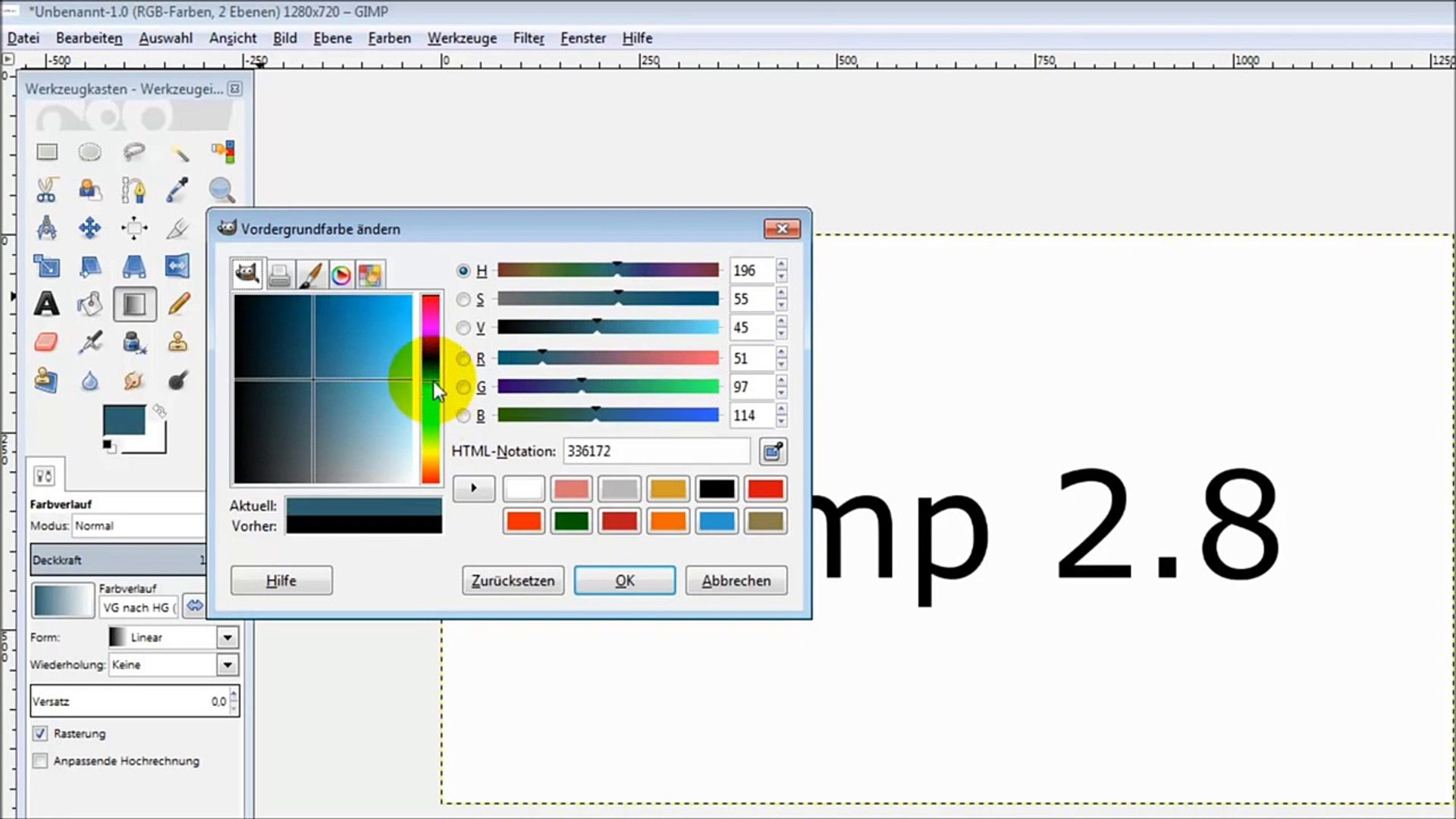This screenshot has height=819, width=1456.
Task: Select the Shear tool
Action: (89, 266)
